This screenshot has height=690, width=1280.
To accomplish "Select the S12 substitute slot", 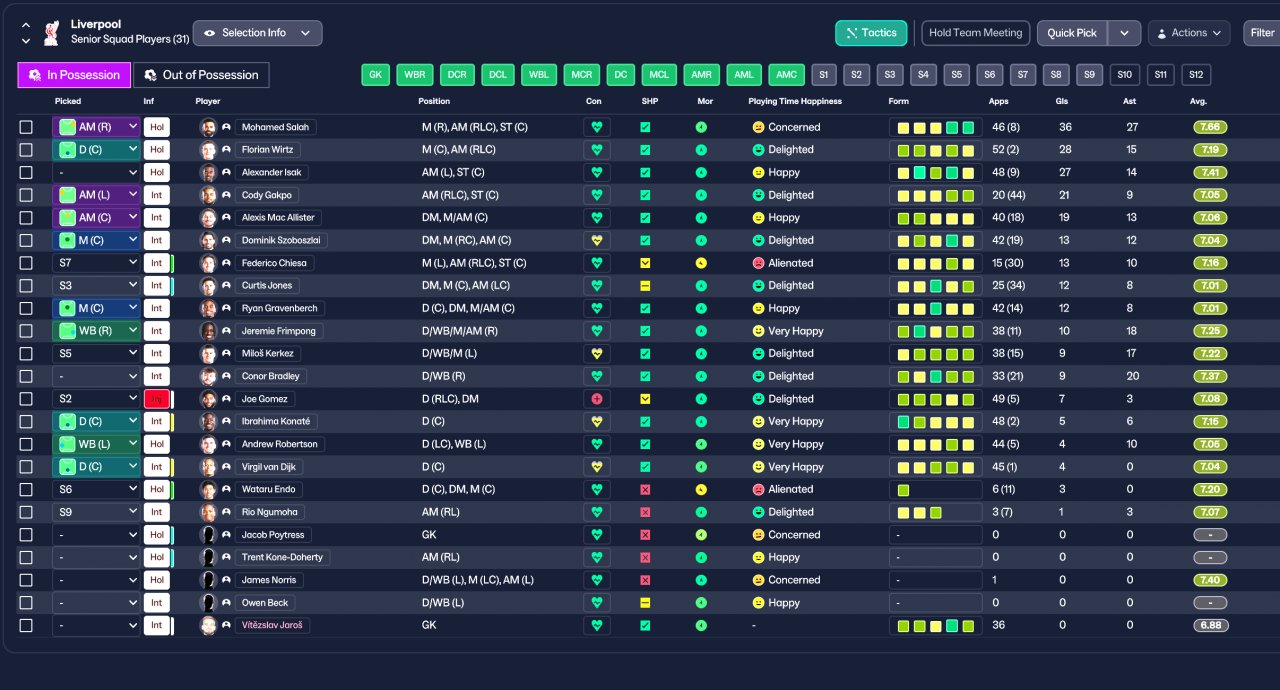I will point(1196,75).
